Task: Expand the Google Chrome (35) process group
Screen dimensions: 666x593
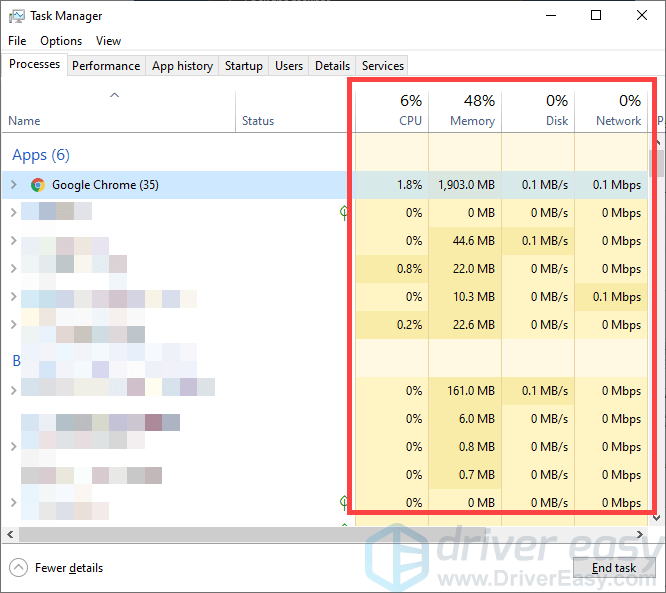Action: 14,185
